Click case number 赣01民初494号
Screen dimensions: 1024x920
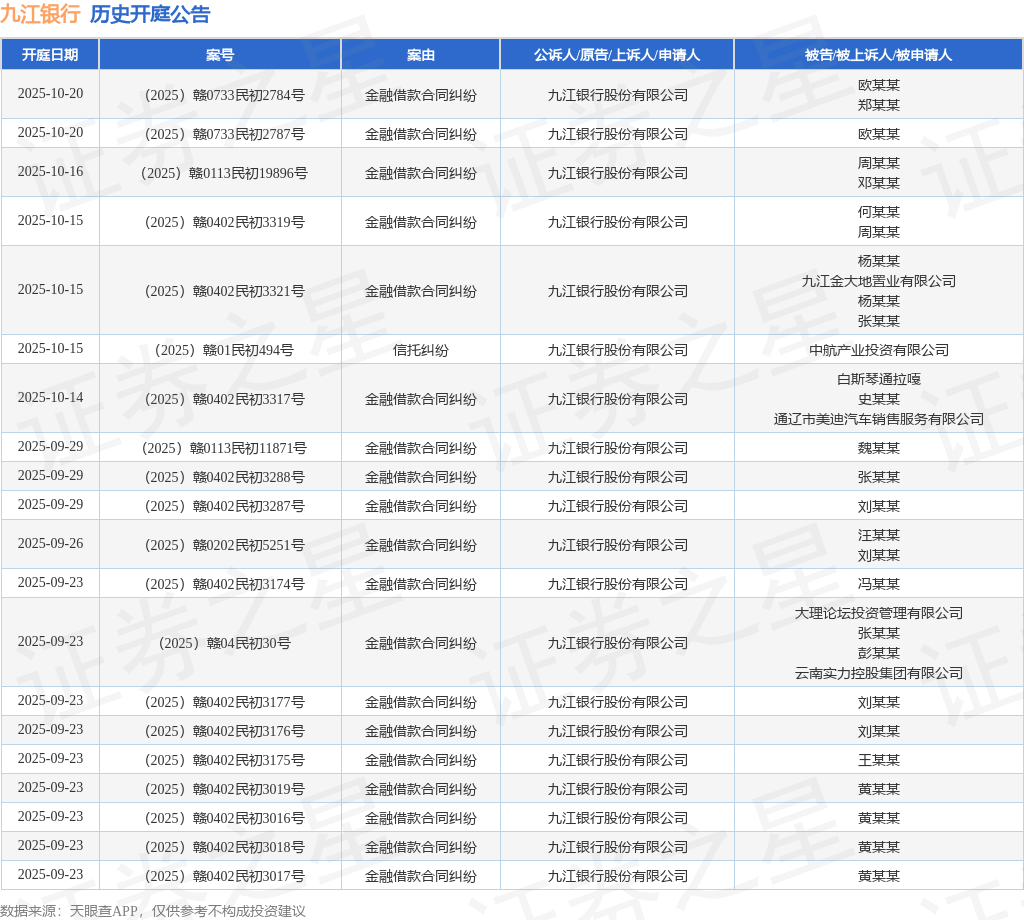[x=225, y=350]
